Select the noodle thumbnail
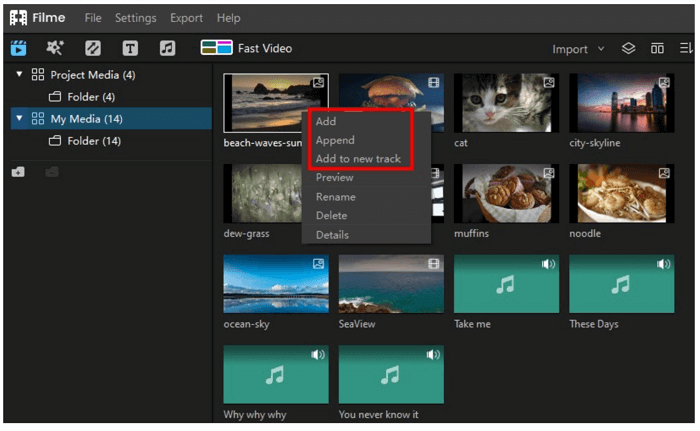700x431 pixels. pyautogui.click(x=621, y=193)
